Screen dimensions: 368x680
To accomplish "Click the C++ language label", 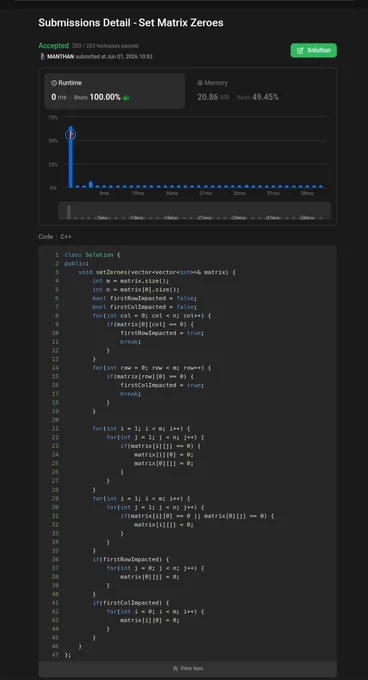I will pyautogui.click(x=66, y=237).
